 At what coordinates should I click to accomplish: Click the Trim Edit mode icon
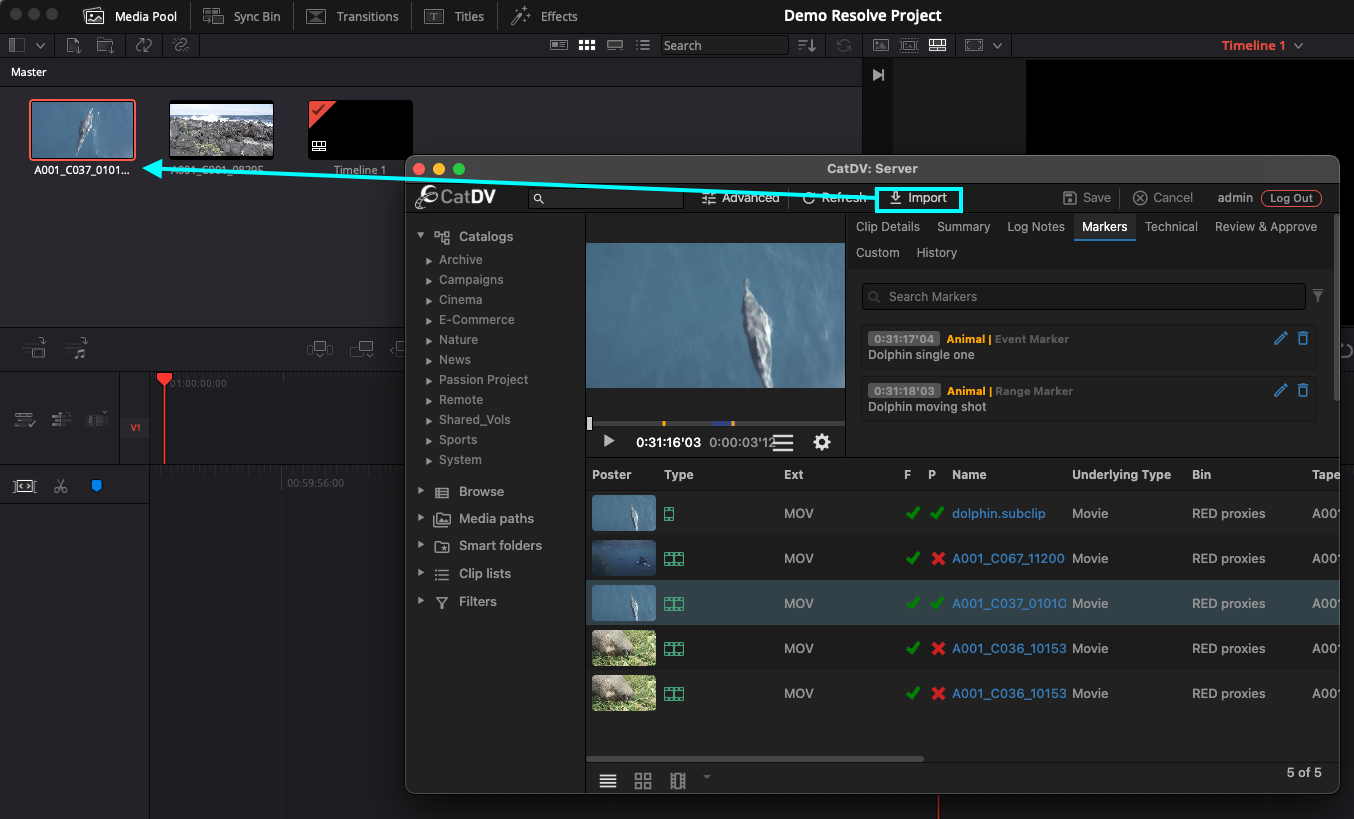point(24,486)
